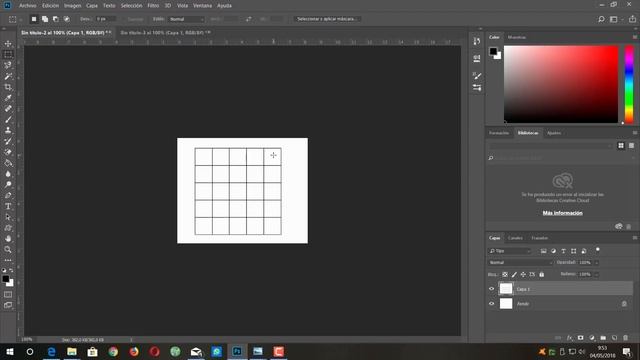Viewport: 640px width, 360px height.
Task: Select the Hand tool
Action: tap(8, 238)
